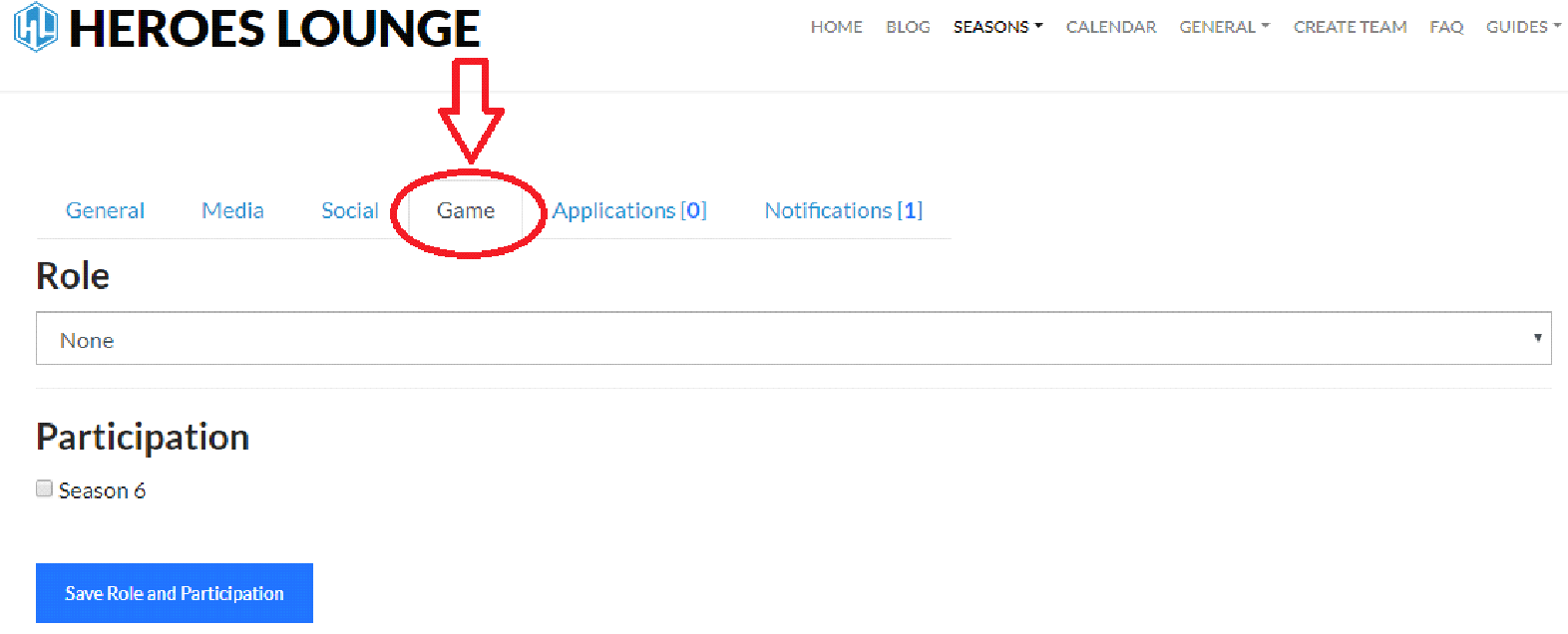This screenshot has height=634, width=1568.
Task: Click the Season 6 label text
Action: pos(102,490)
